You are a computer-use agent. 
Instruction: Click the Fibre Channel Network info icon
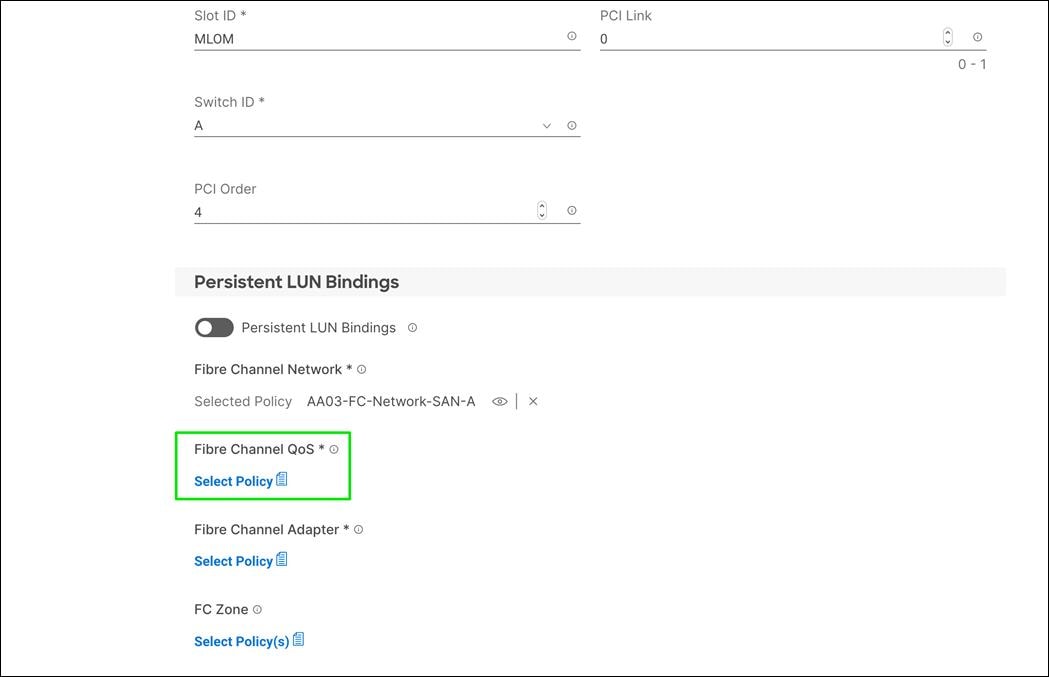click(x=360, y=369)
